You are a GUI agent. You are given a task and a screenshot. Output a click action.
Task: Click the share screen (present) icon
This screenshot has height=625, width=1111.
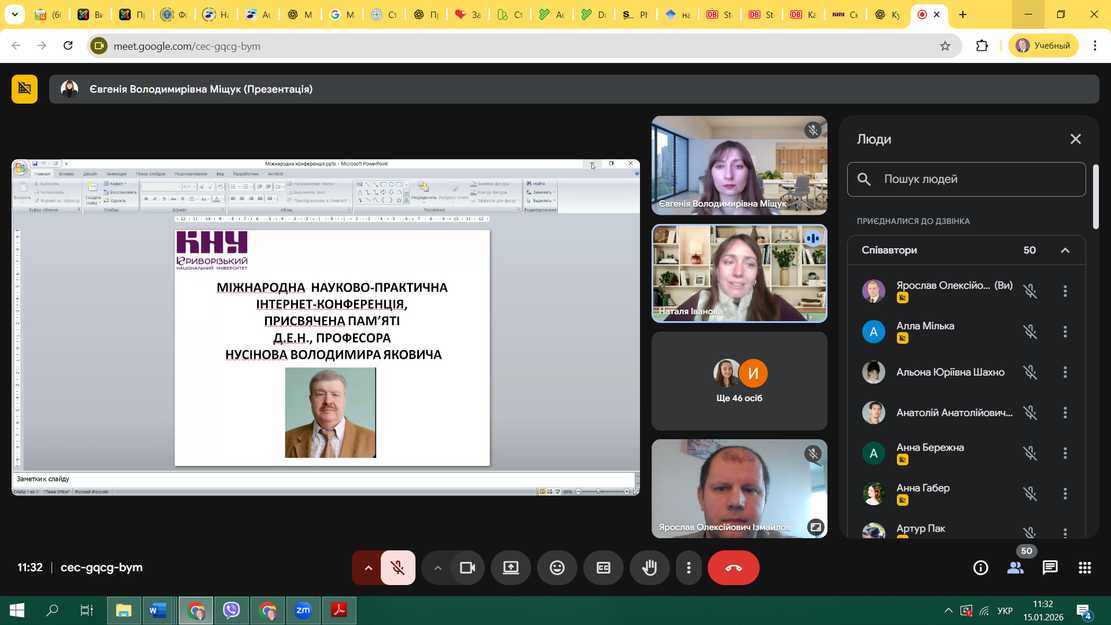click(511, 568)
